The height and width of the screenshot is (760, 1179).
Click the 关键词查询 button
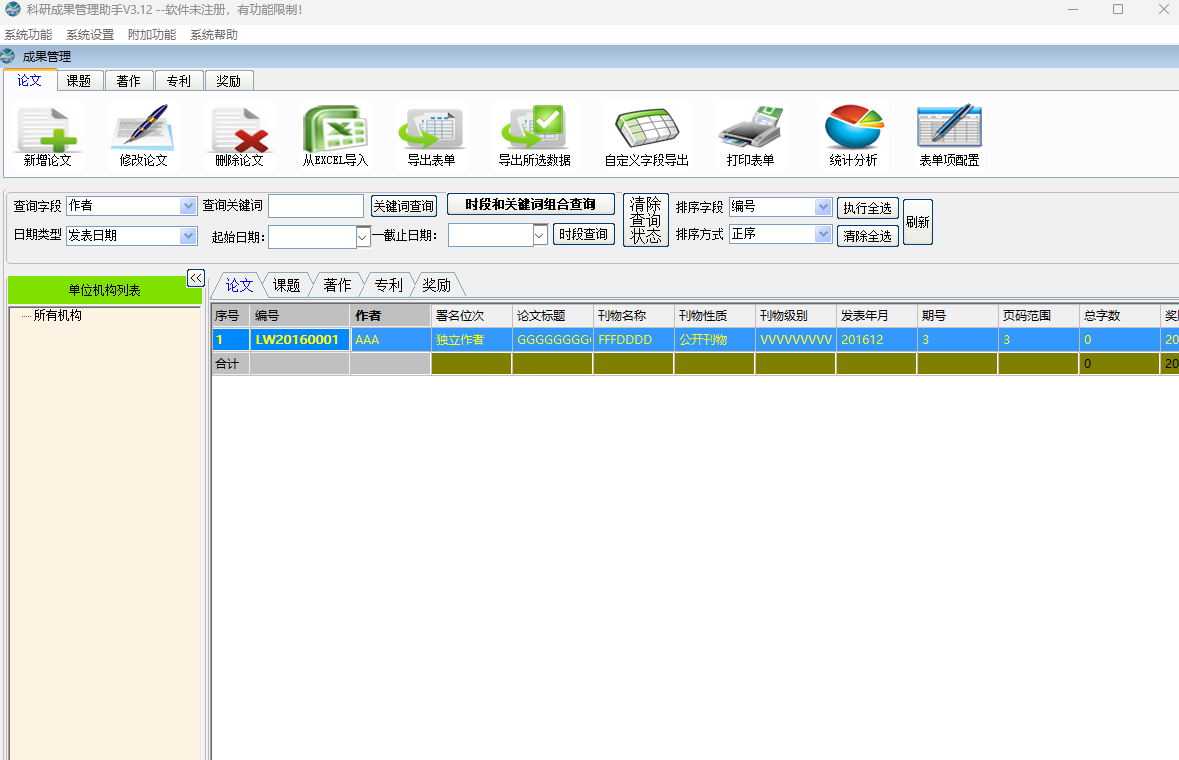point(404,206)
